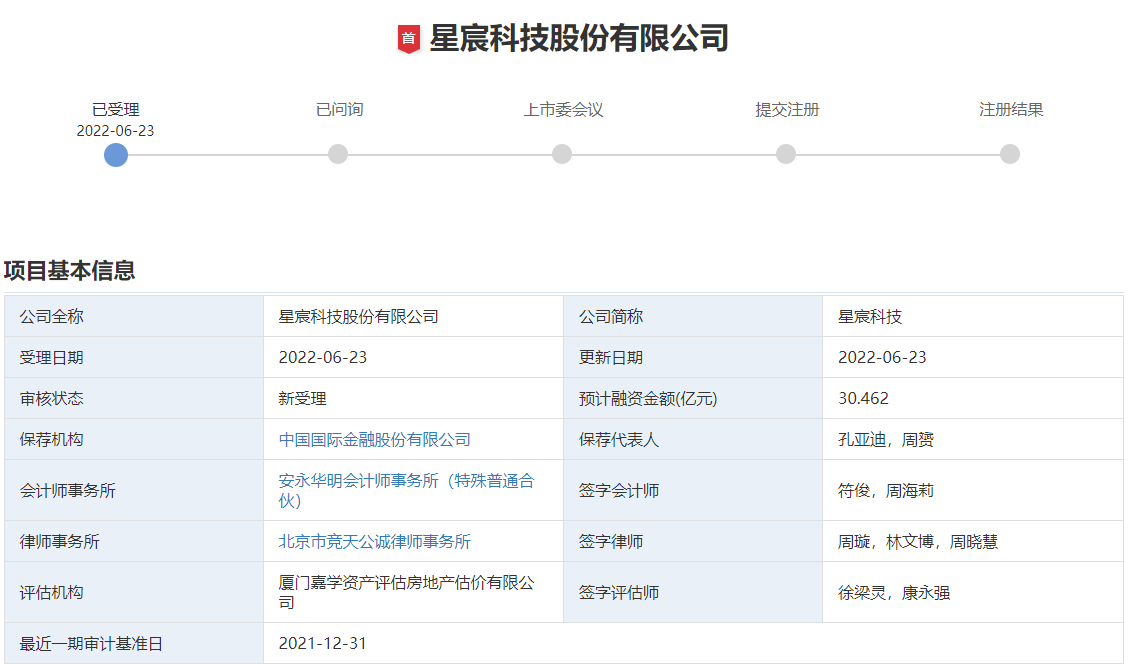Open the 北京市竞天公诚律师事务所 law firm link

click(x=374, y=541)
